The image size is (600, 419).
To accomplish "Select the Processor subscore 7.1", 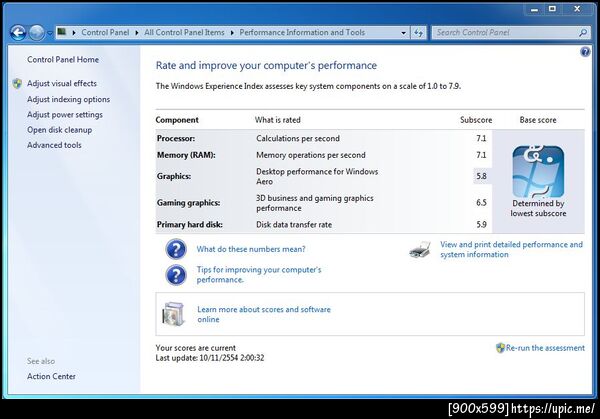I will [x=481, y=139].
